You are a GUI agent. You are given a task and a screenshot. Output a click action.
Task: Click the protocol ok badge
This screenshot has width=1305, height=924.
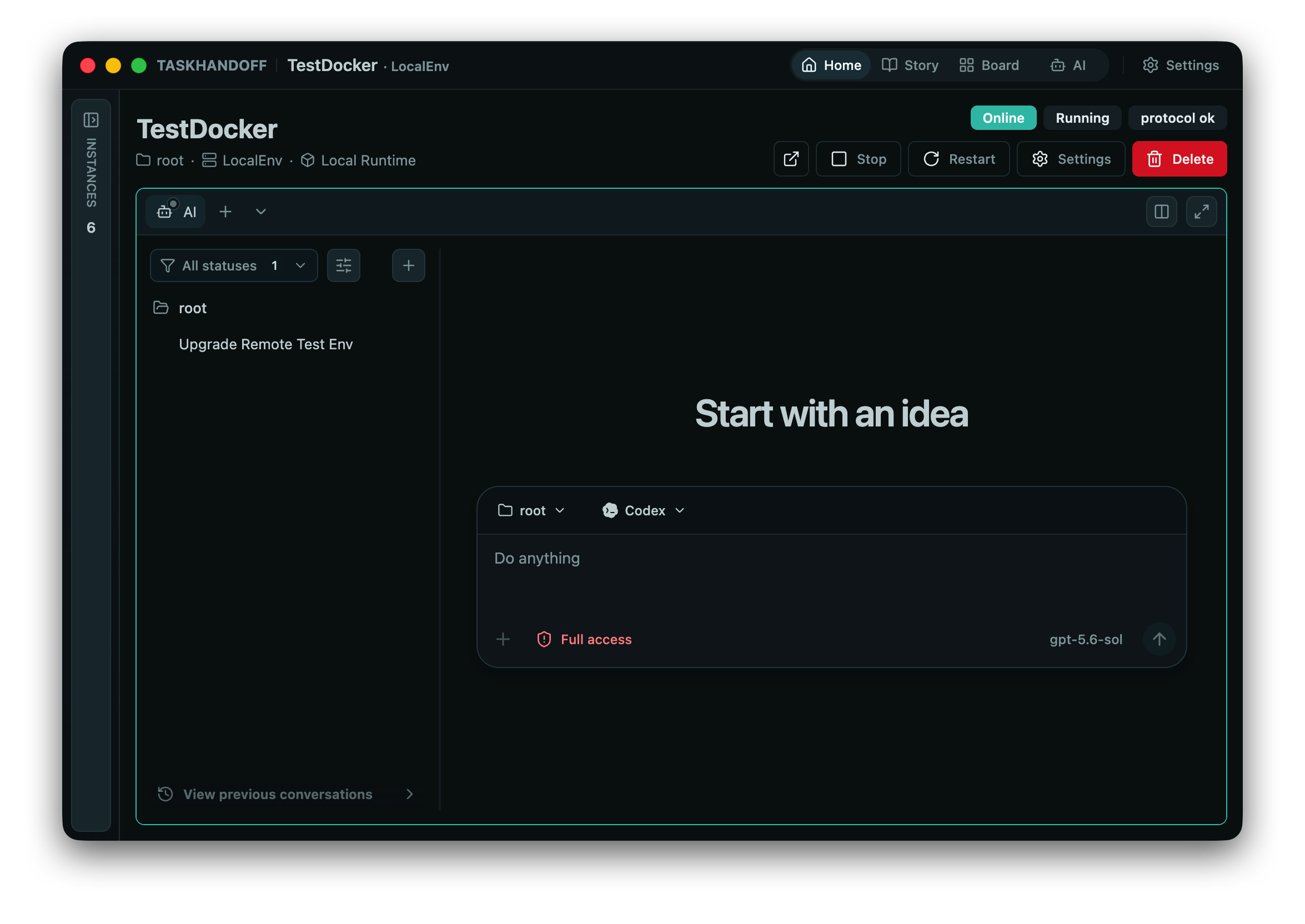coord(1177,118)
